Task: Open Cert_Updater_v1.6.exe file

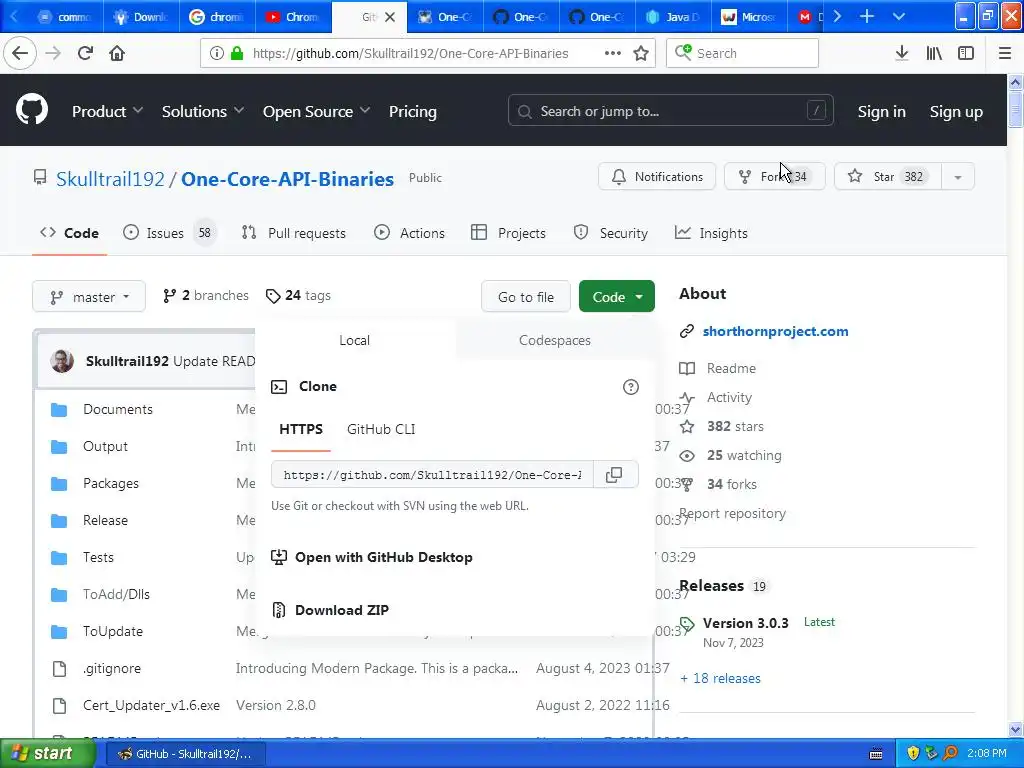Action: (151, 706)
